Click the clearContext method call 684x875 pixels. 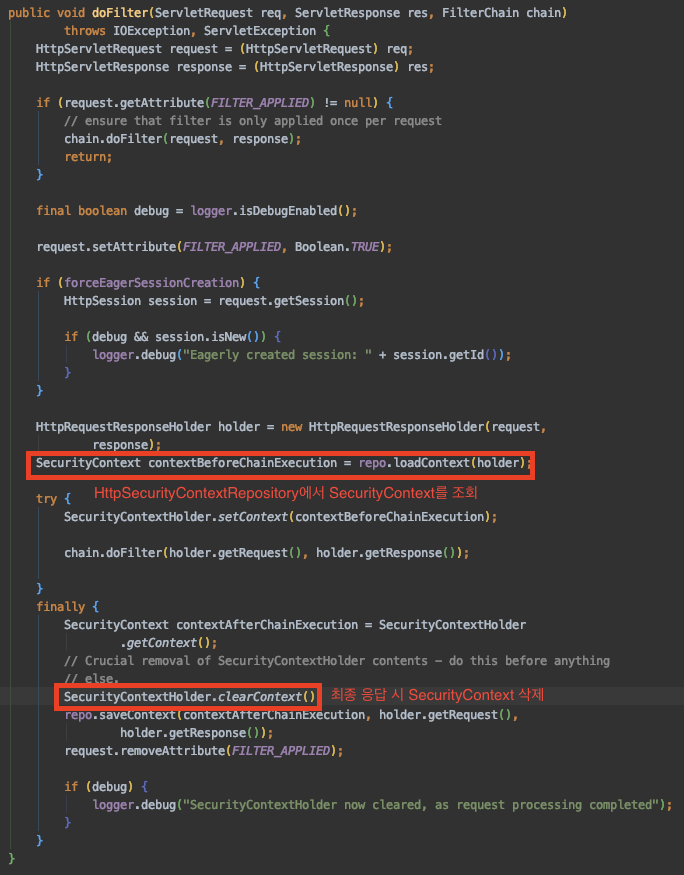point(259,697)
